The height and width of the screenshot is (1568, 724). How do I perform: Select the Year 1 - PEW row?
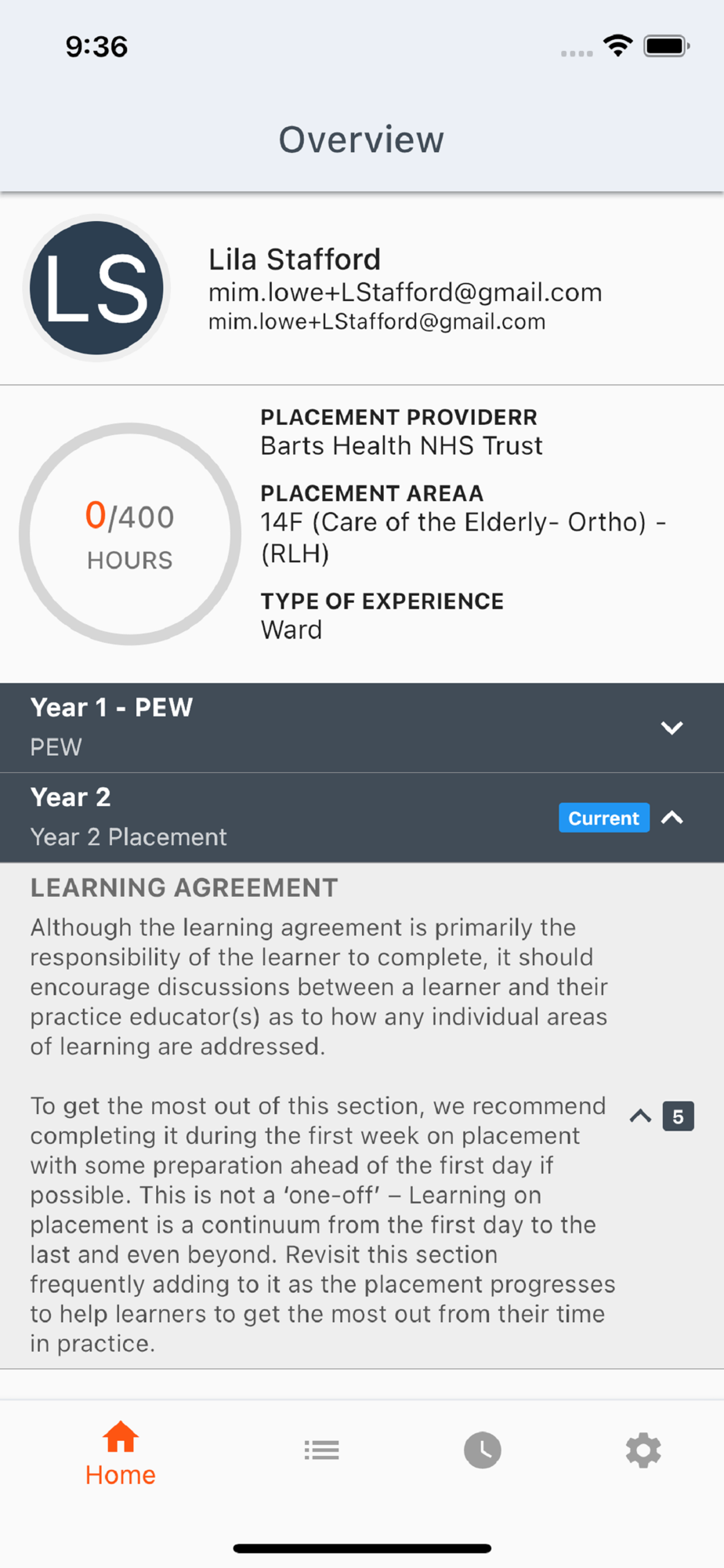click(x=362, y=728)
